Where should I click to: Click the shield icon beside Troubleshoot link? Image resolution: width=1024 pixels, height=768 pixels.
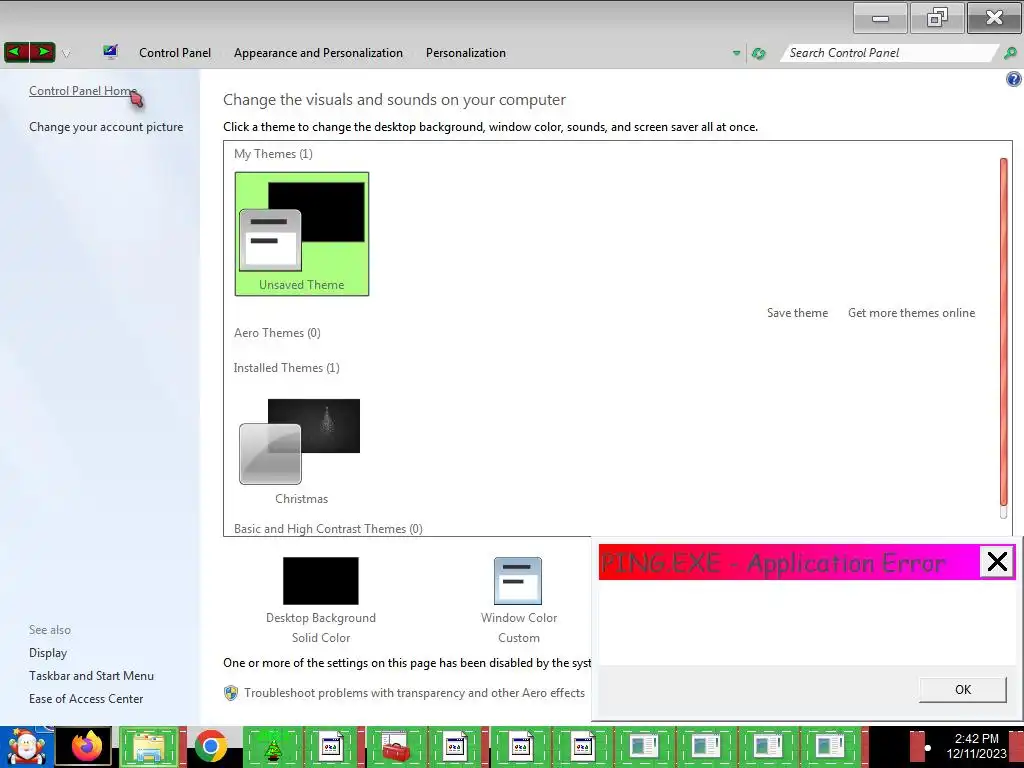click(231, 693)
